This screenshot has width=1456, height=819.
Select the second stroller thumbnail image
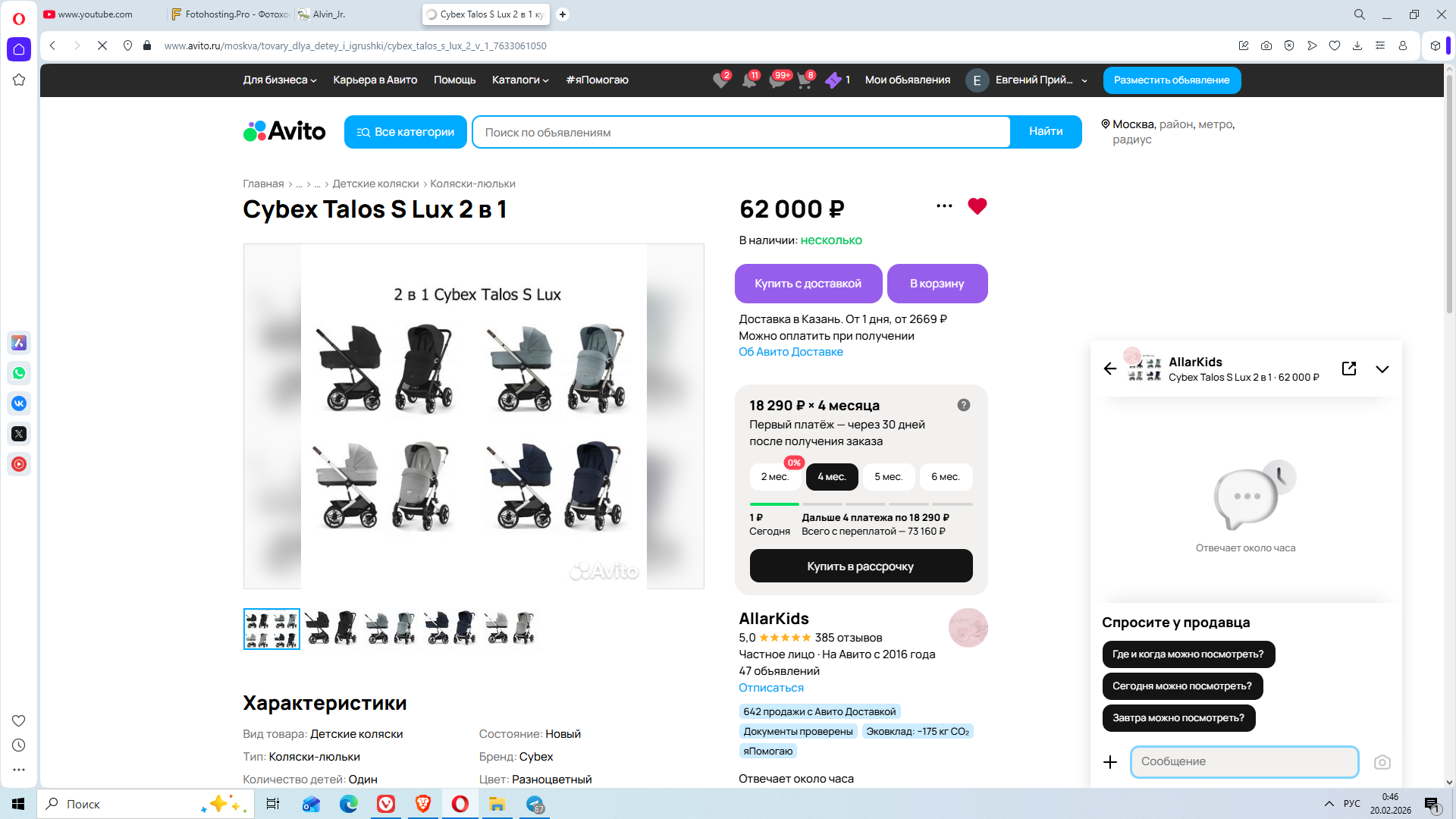point(331,629)
